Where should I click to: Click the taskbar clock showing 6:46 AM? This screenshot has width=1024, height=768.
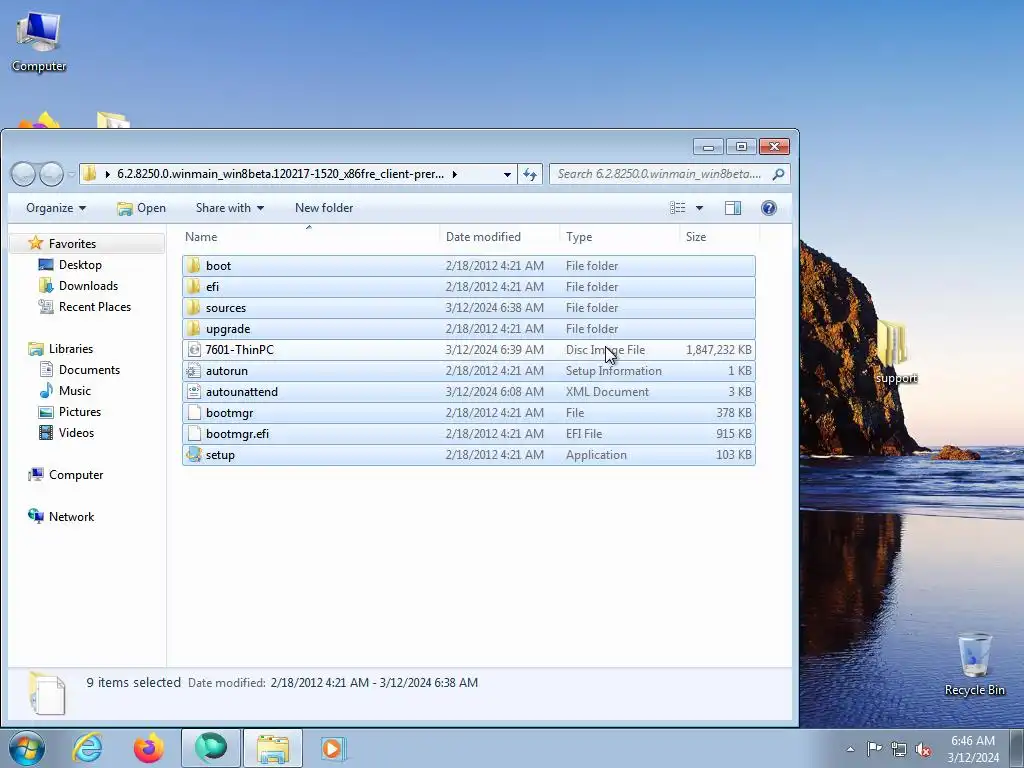972,749
